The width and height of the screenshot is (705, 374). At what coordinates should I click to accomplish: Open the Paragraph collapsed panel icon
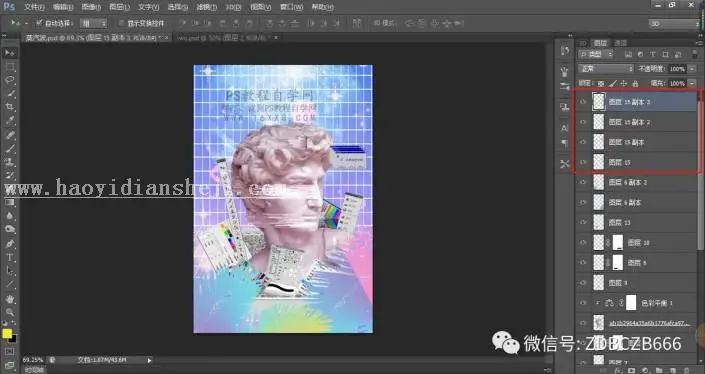coord(565,143)
